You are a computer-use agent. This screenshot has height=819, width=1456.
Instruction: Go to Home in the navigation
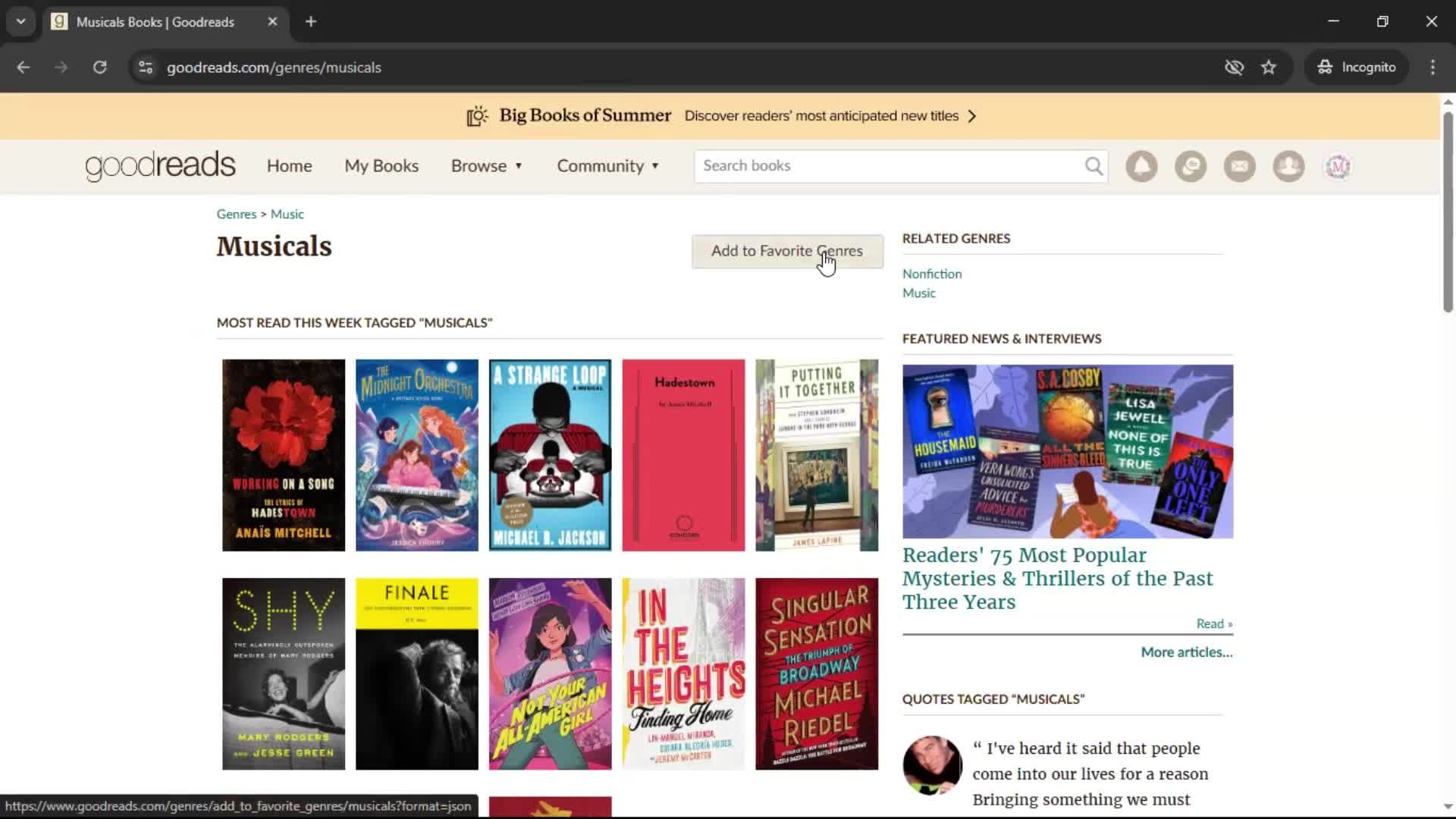coord(289,166)
